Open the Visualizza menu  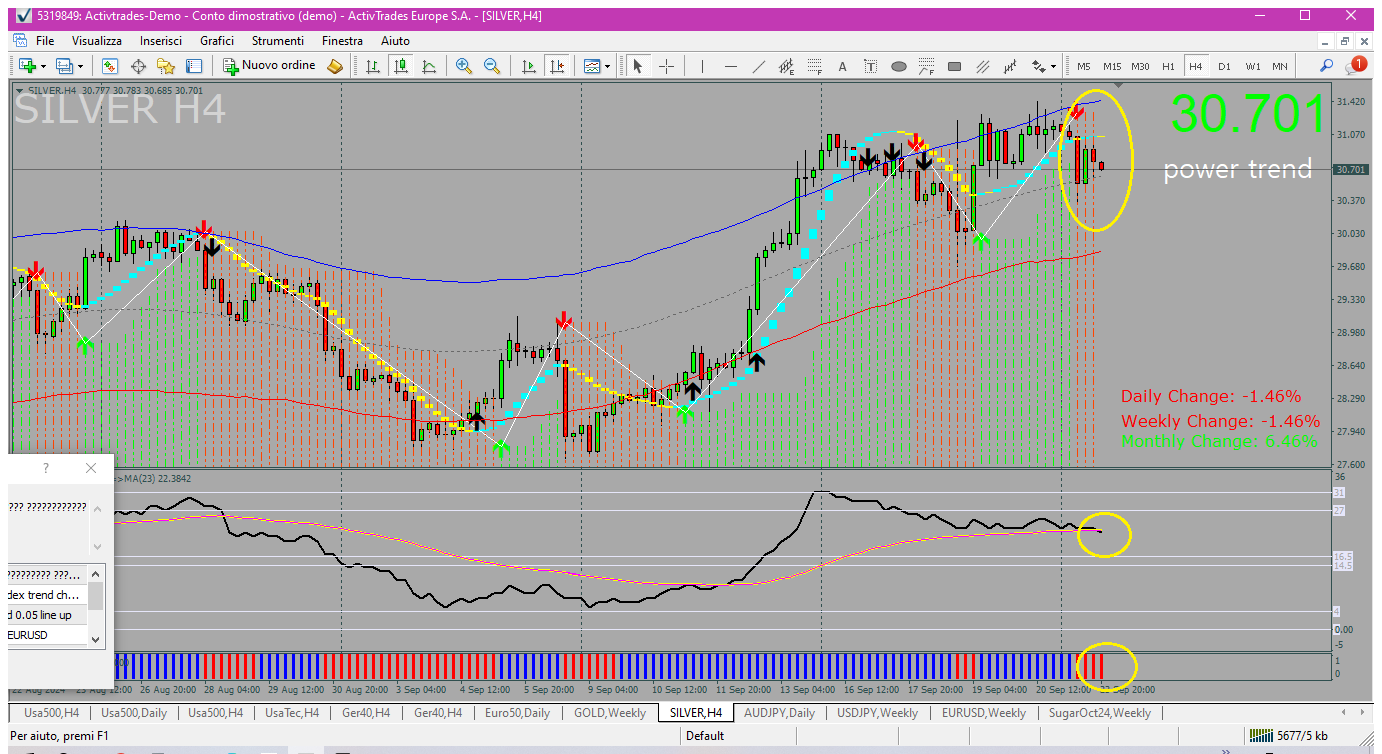(x=97, y=41)
